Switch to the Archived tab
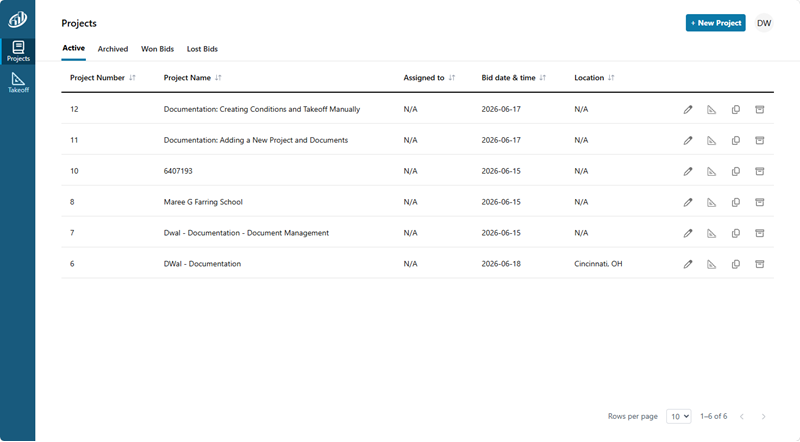 point(113,49)
